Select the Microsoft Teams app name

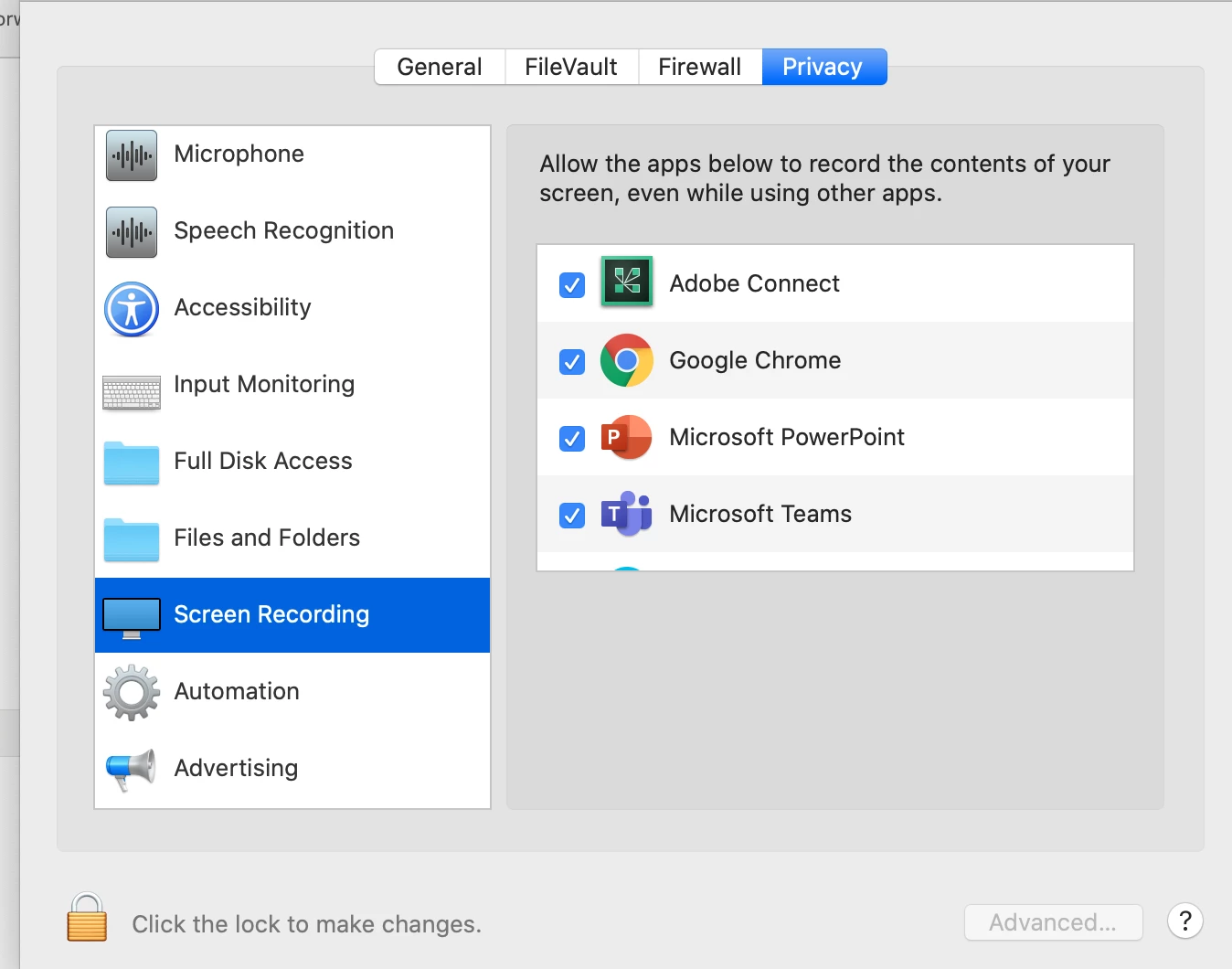pyautogui.click(x=760, y=514)
